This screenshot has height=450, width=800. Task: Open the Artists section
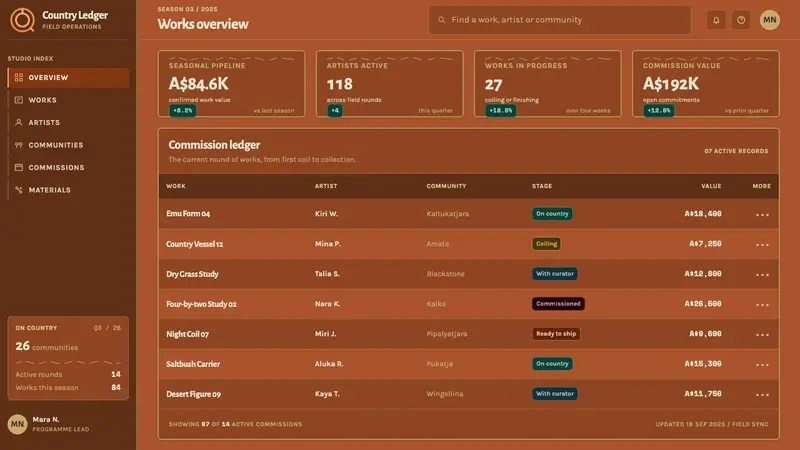68,122
